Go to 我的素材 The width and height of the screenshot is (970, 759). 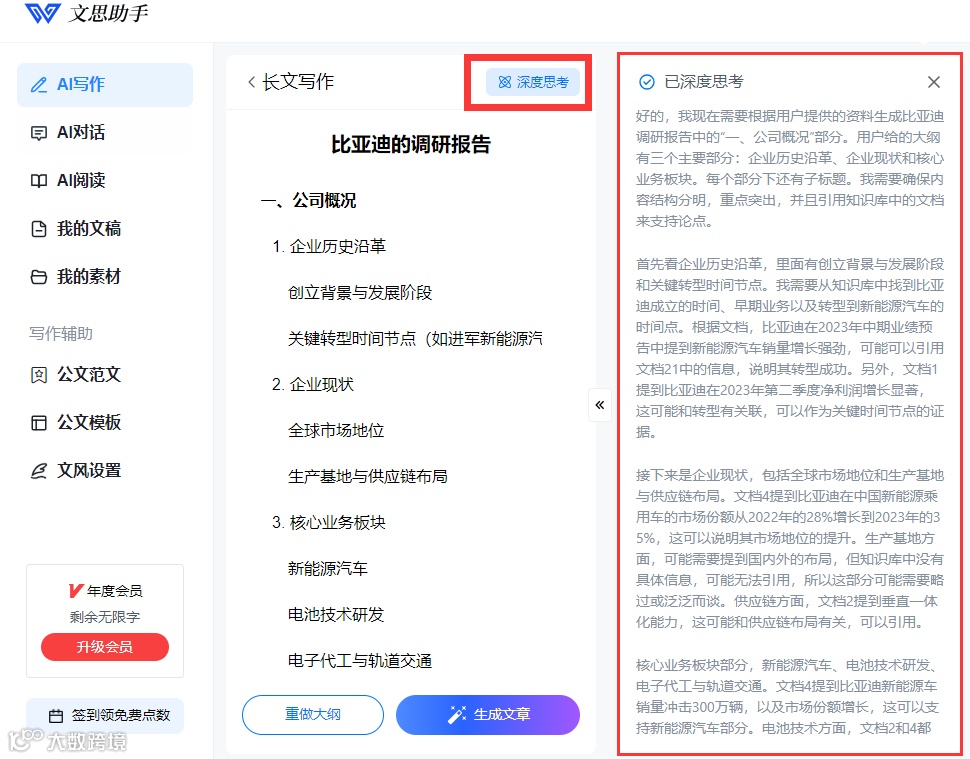click(105, 277)
